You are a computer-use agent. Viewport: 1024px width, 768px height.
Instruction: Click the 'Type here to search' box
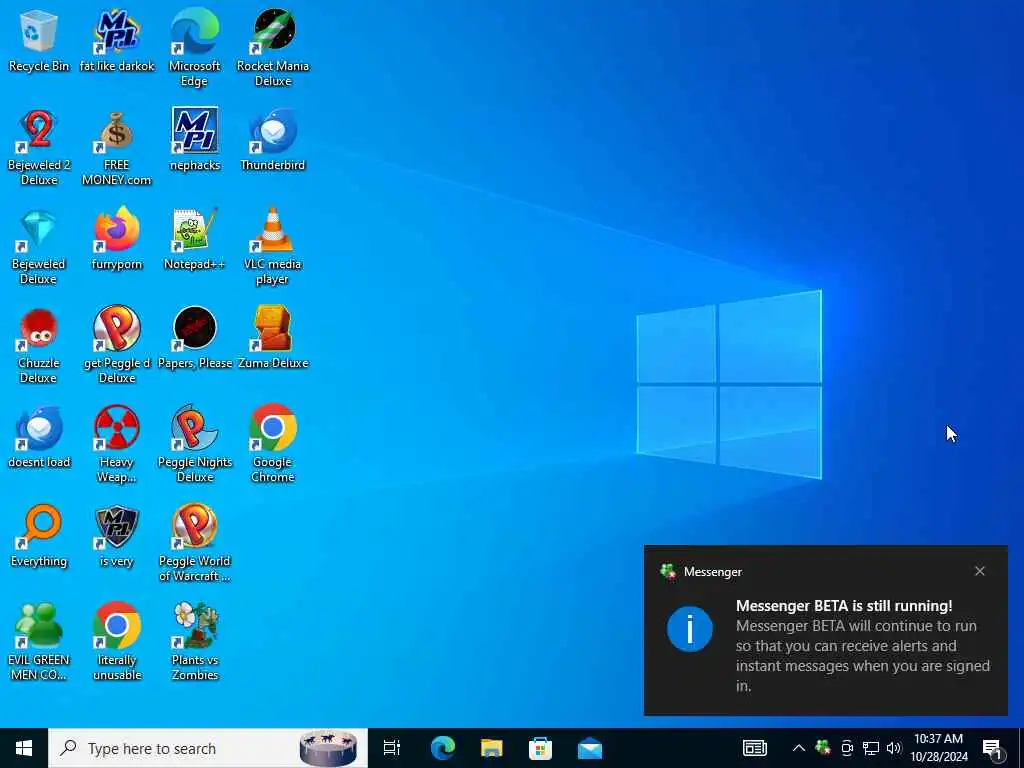click(x=208, y=748)
